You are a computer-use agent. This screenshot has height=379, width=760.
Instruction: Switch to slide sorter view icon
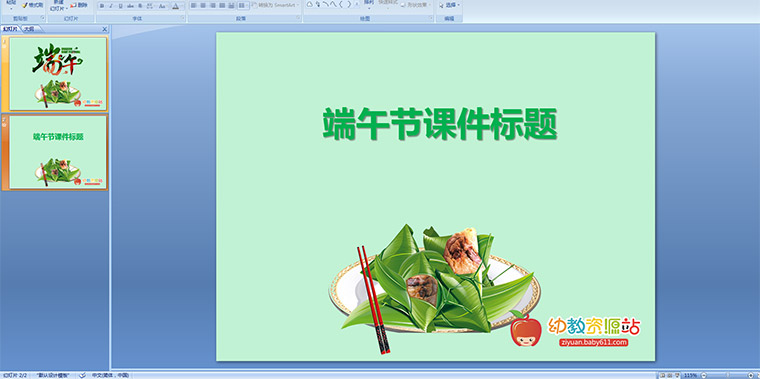click(669, 375)
